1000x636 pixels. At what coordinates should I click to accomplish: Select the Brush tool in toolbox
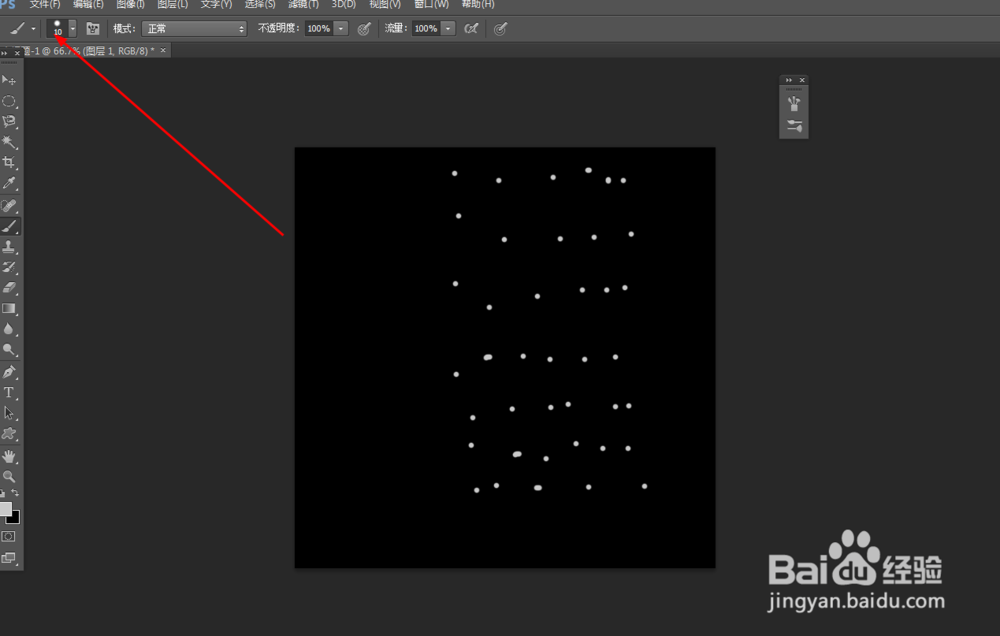(x=9, y=226)
